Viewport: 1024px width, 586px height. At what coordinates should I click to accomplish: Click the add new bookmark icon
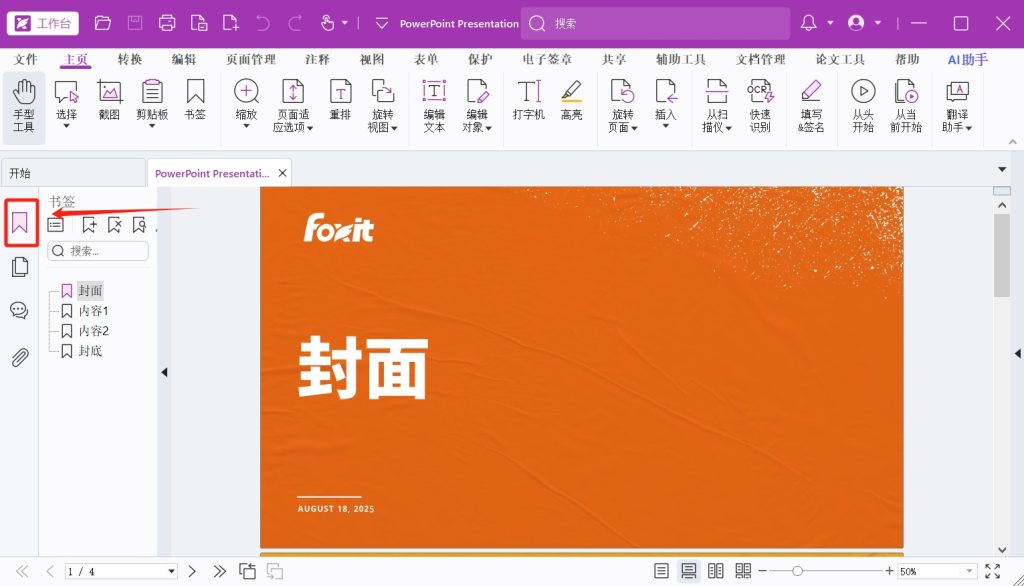(90, 225)
